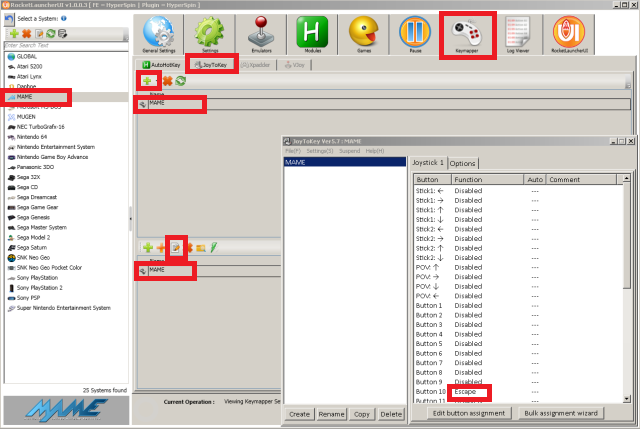Image resolution: width=640 pixels, height=429 pixels.
Task: Switch to Joystick 1 tab in JoyToKey
Action: [x=428, y=162]
